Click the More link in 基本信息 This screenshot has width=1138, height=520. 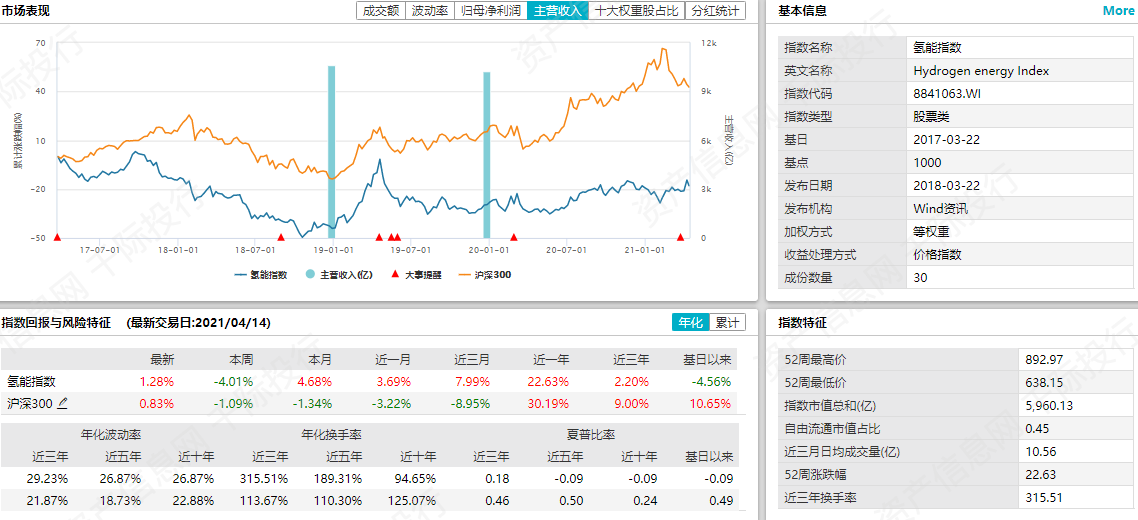tap(1118, 11)
